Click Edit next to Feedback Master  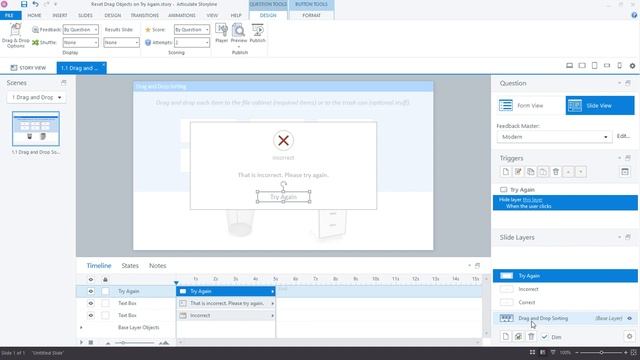point(623,136)
